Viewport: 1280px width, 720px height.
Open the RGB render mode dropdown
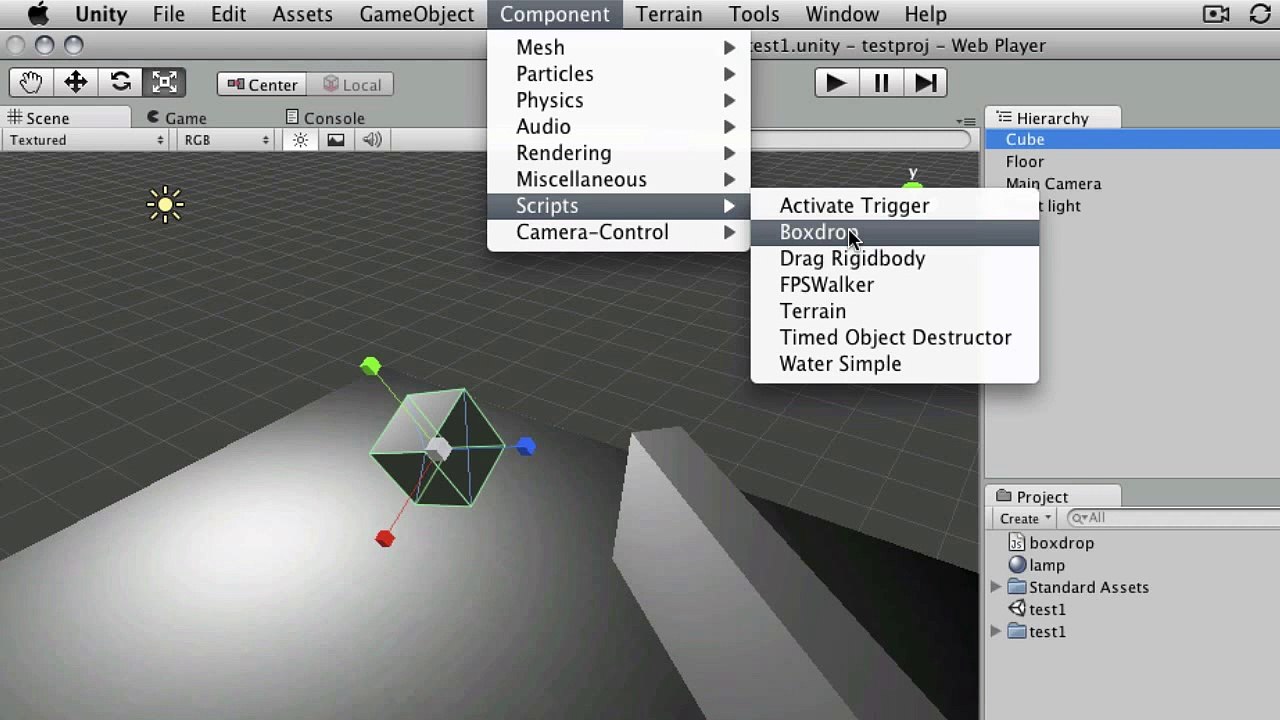click(226, 140)
